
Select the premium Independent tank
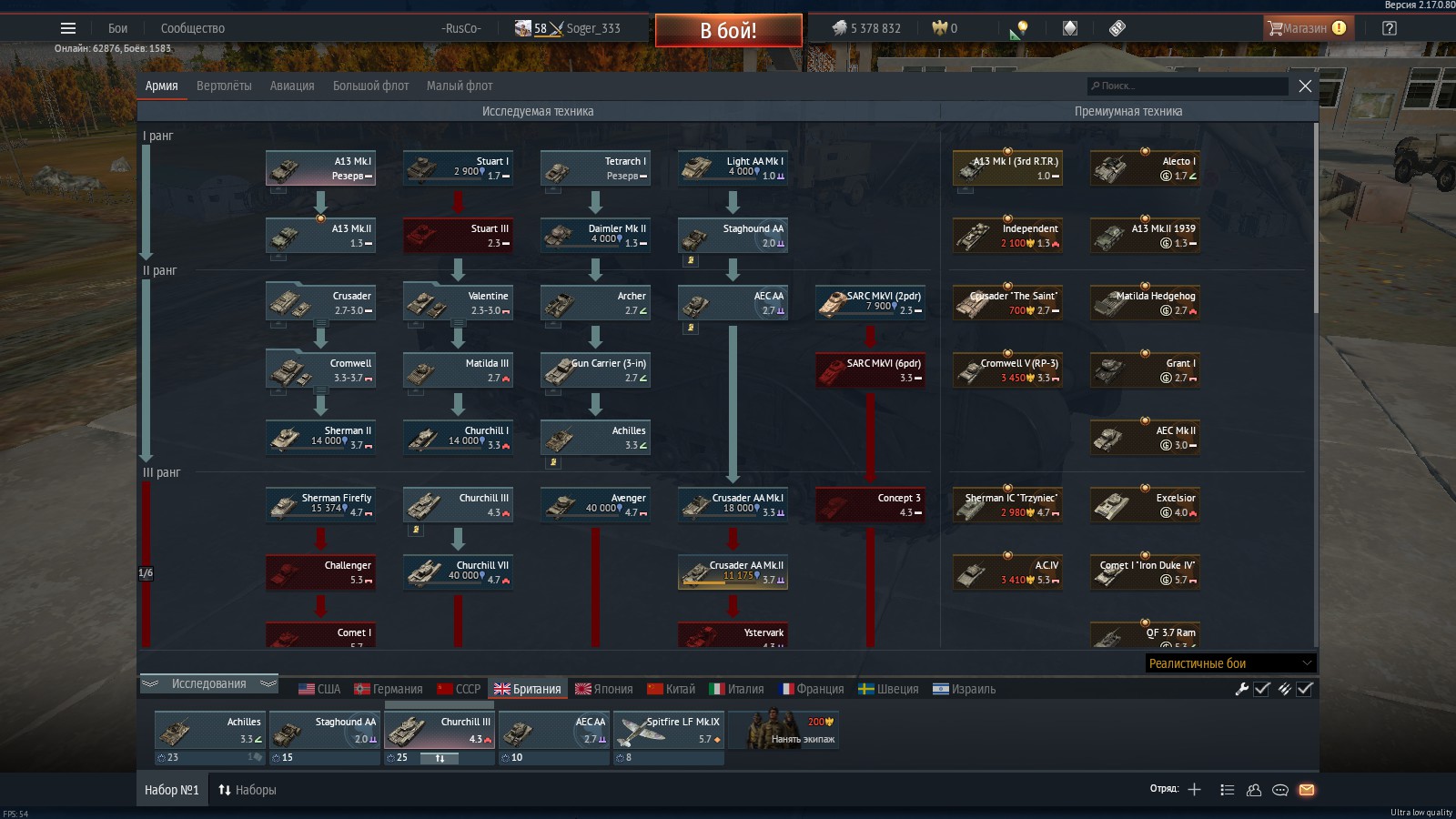1007,236
